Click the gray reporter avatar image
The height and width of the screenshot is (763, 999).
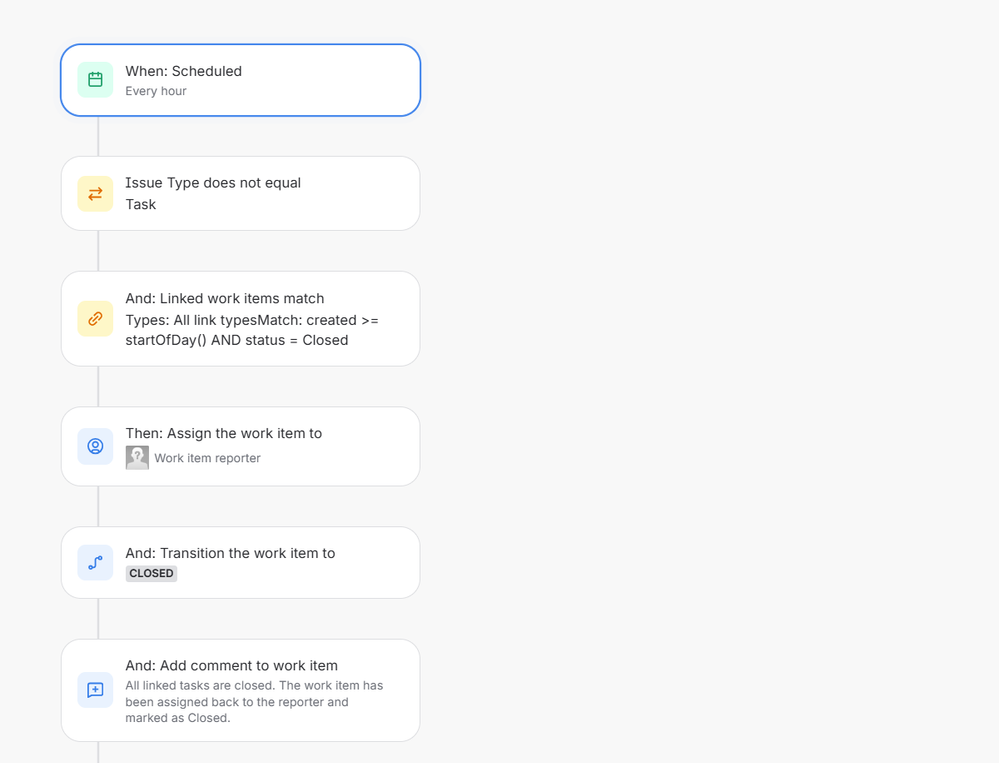(137, 457)
